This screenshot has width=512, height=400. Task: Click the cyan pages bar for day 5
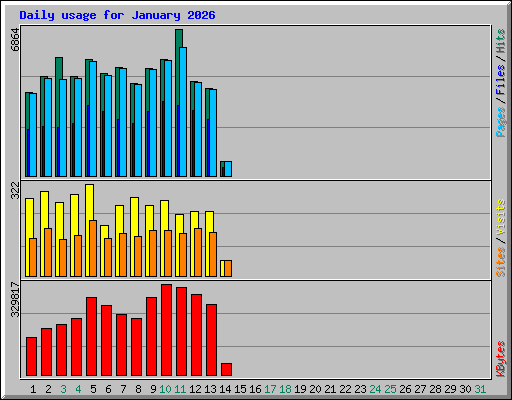tap(93, 119)
